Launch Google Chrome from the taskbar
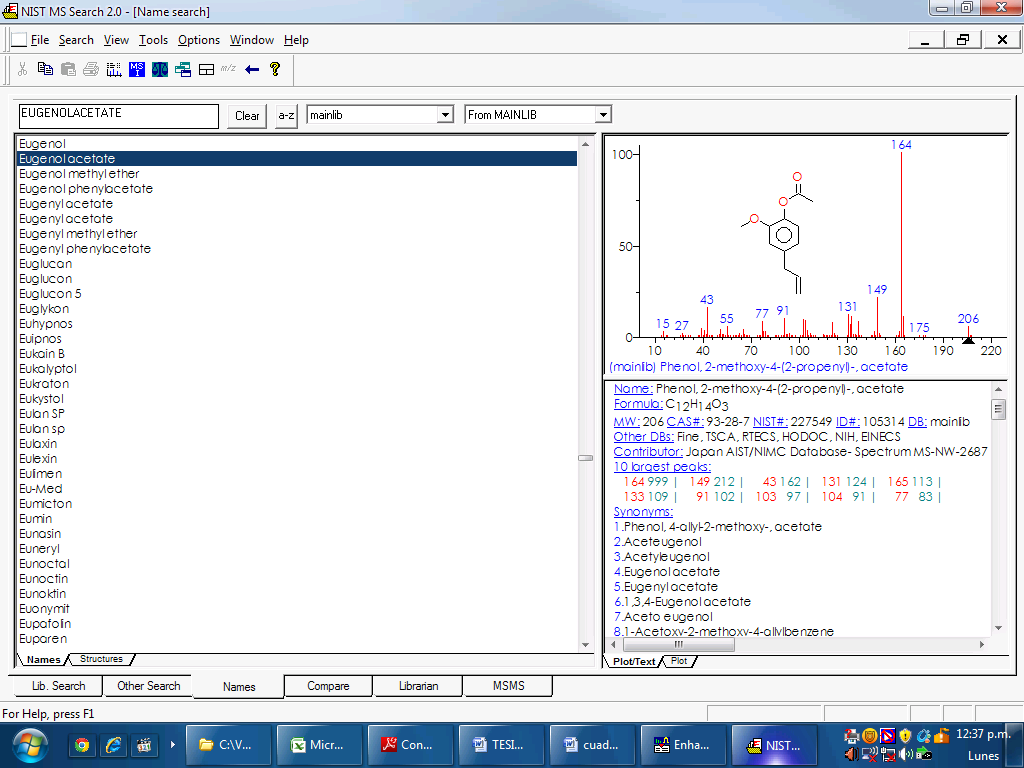1024x768 pixels. [82, 745]
